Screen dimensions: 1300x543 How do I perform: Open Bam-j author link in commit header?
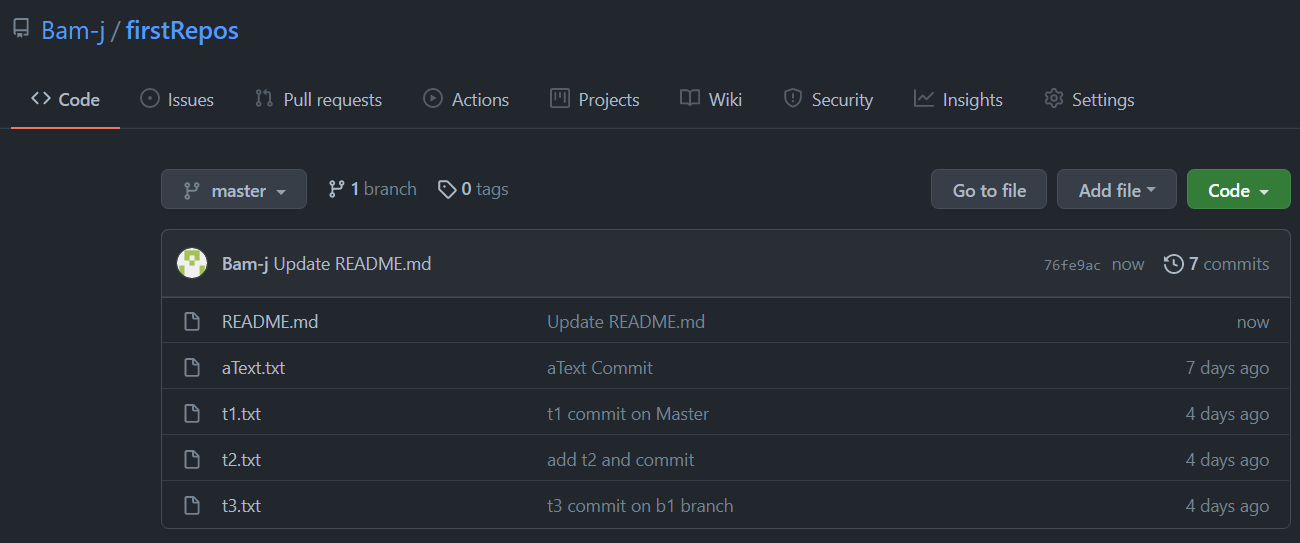[x=245, y=264]
